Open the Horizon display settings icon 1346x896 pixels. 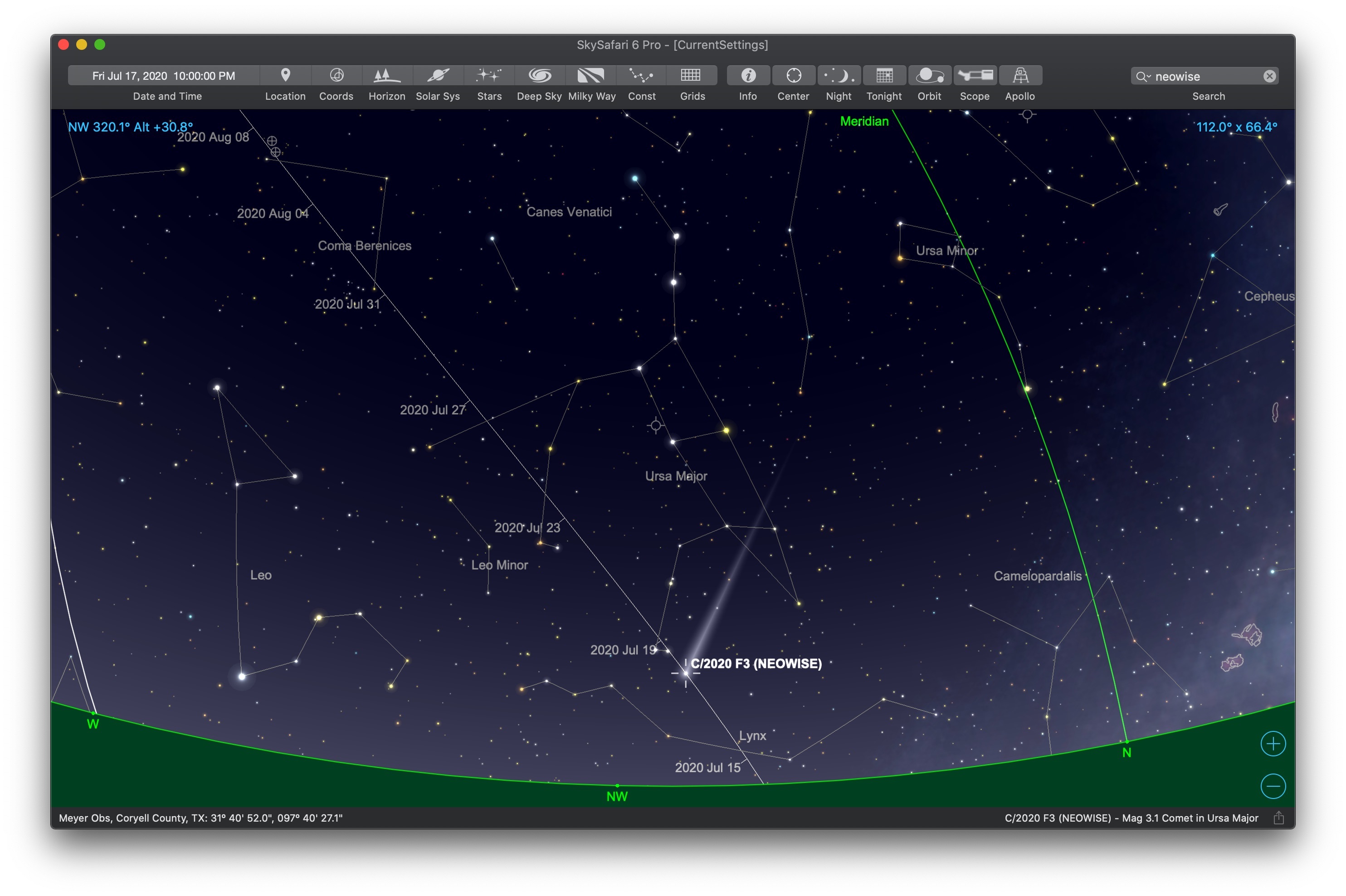(x=386, y=75)
